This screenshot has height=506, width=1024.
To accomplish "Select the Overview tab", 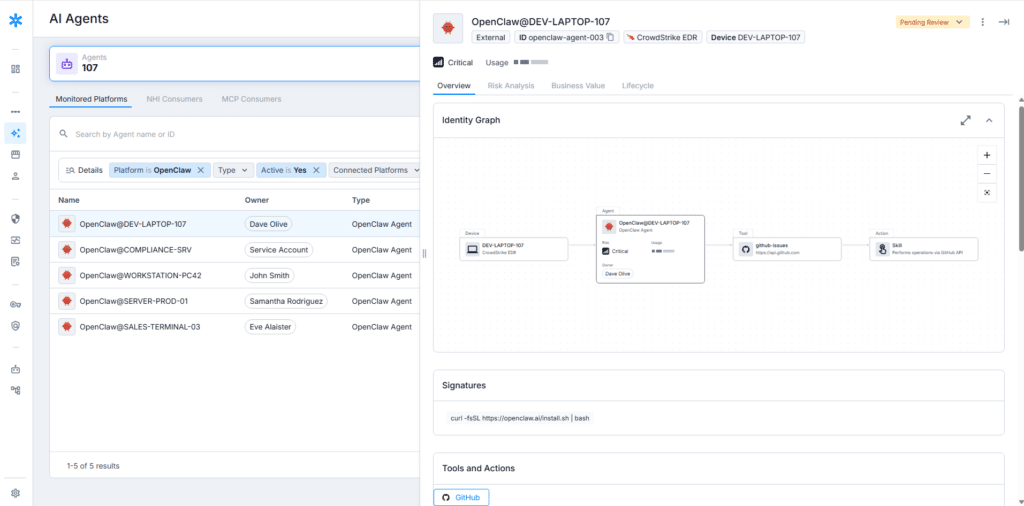I will pyautogui.click(x=454, y=86).
